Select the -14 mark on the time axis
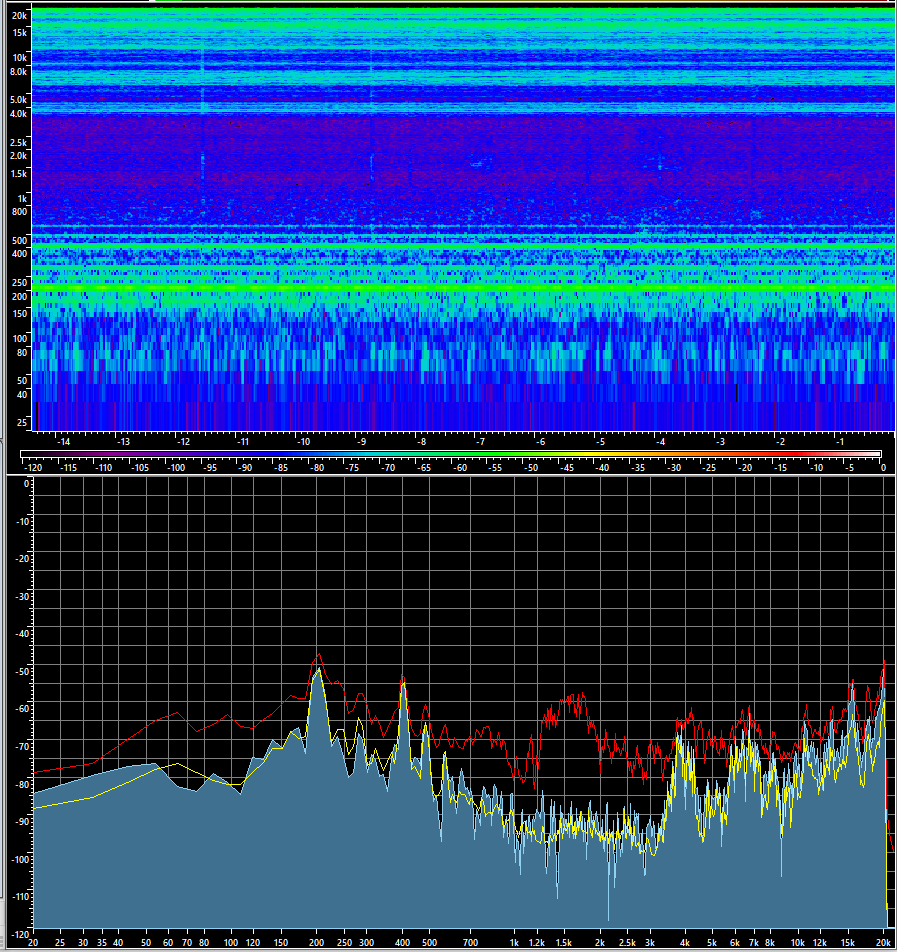 point(63,441)
